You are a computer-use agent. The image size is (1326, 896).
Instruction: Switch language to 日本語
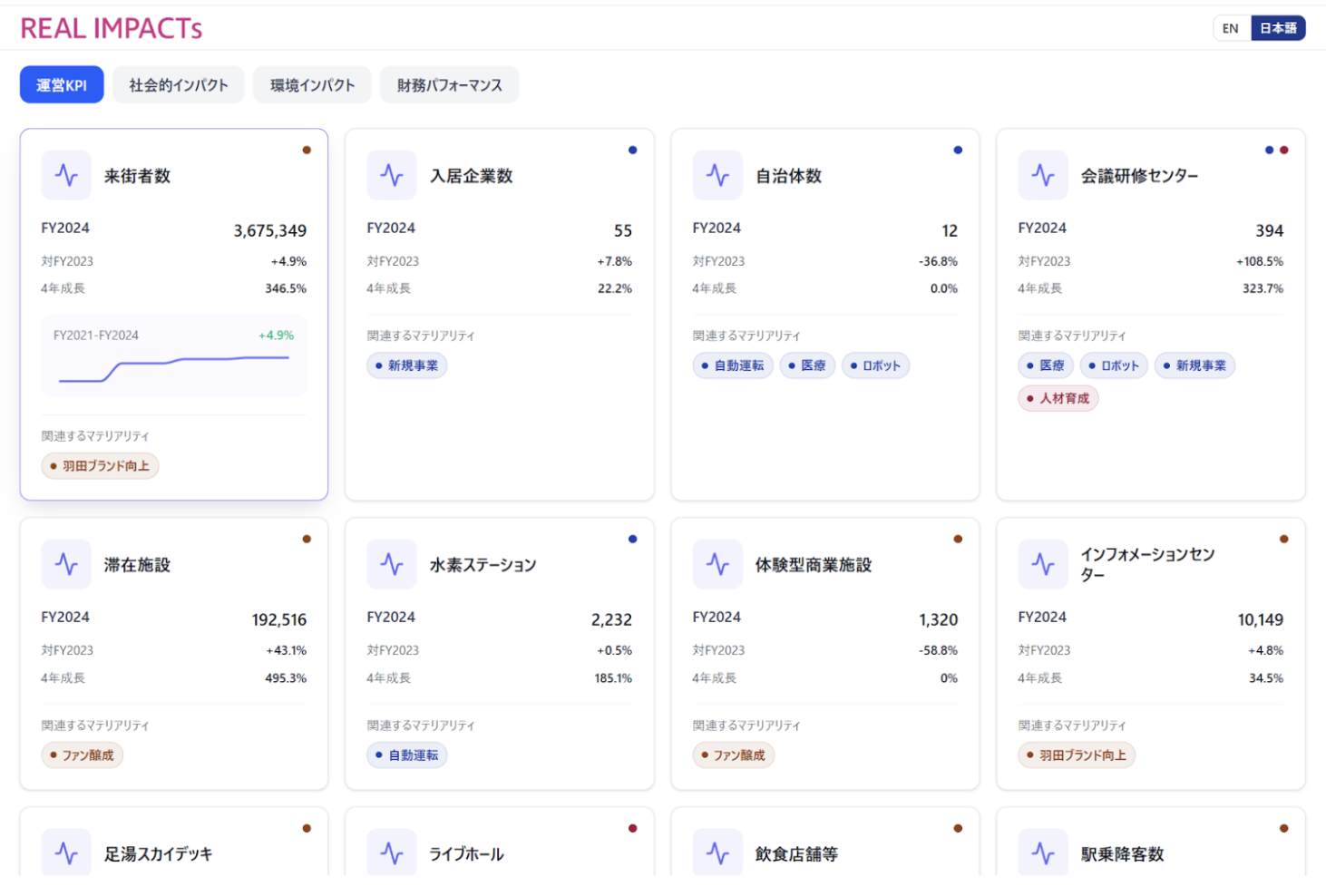point(1277,28)
